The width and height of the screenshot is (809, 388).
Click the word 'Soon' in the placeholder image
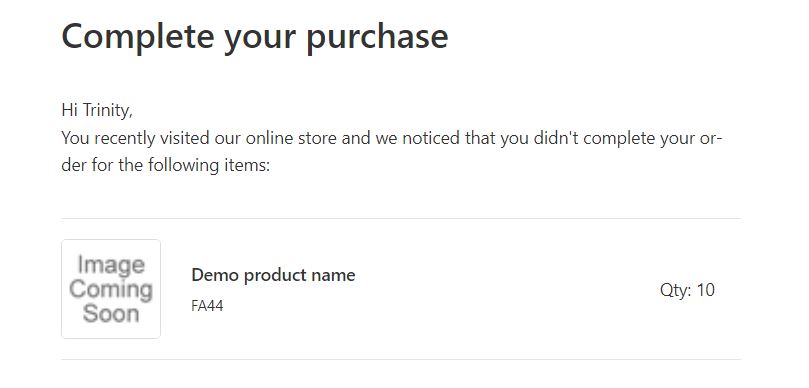(111, 314)
